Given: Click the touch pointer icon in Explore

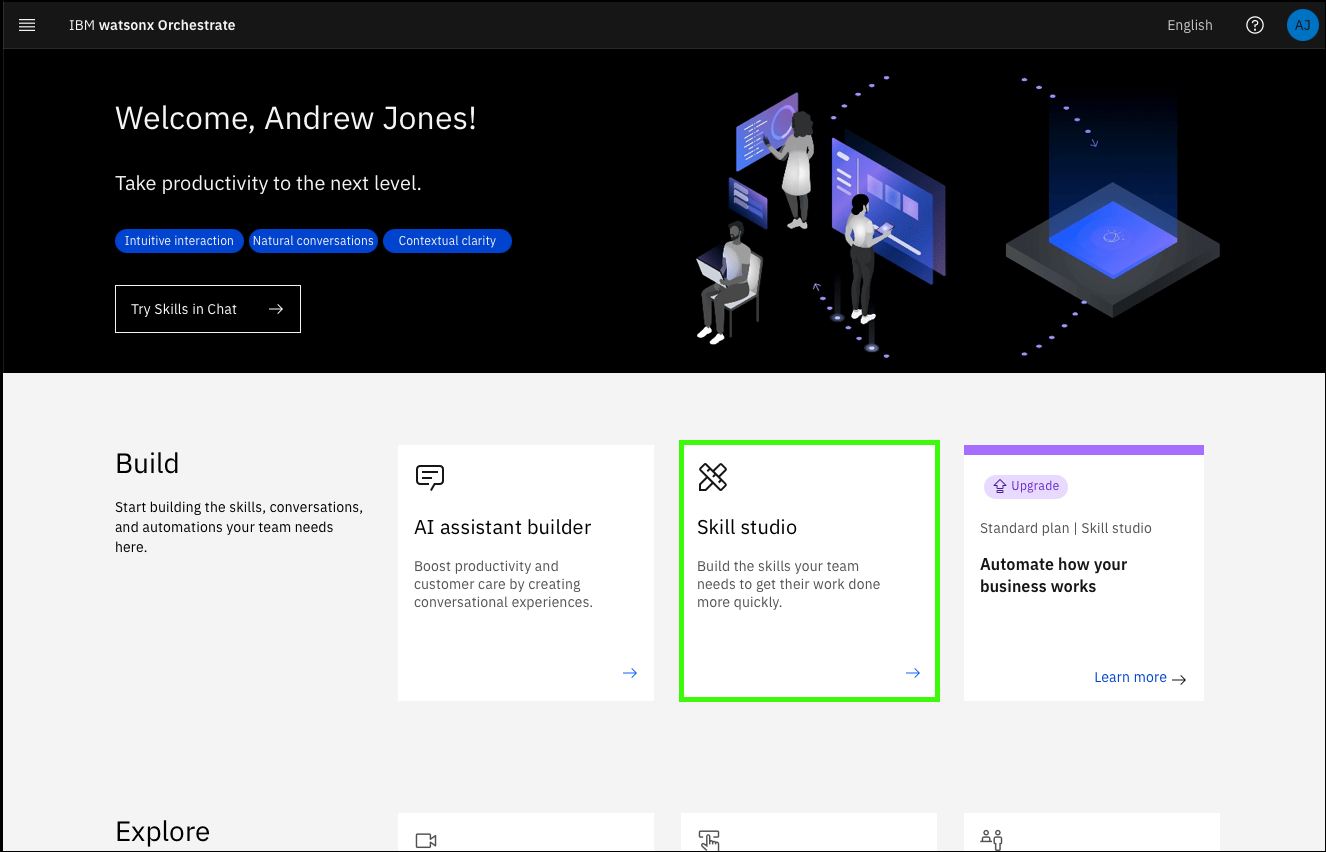Looking at the screenshot, I should tap(710, 840).
